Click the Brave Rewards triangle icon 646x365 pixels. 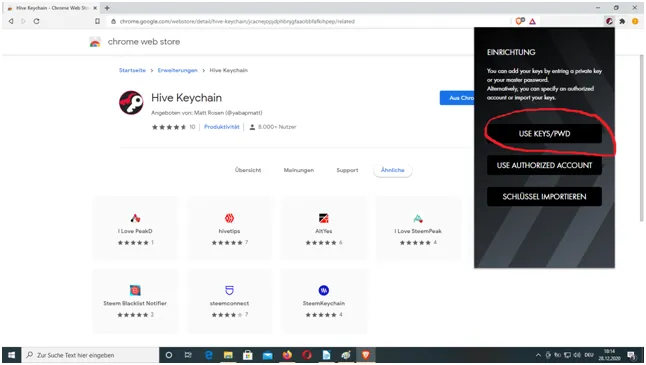[532, 21]
